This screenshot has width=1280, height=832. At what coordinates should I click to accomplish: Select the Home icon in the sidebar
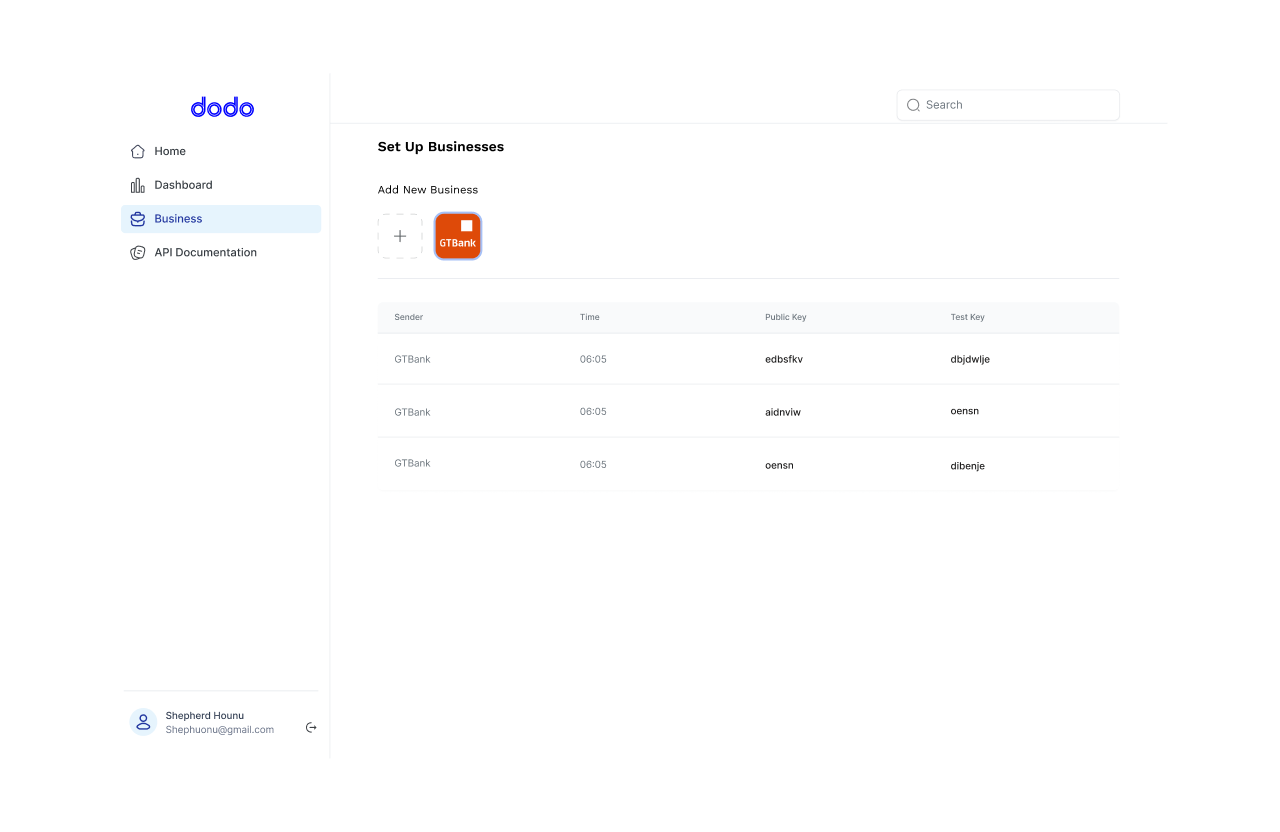(138, 151)
